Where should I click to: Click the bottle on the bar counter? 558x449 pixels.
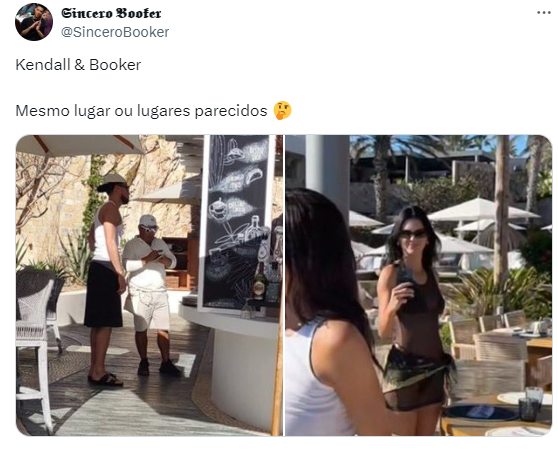(260, 282)
